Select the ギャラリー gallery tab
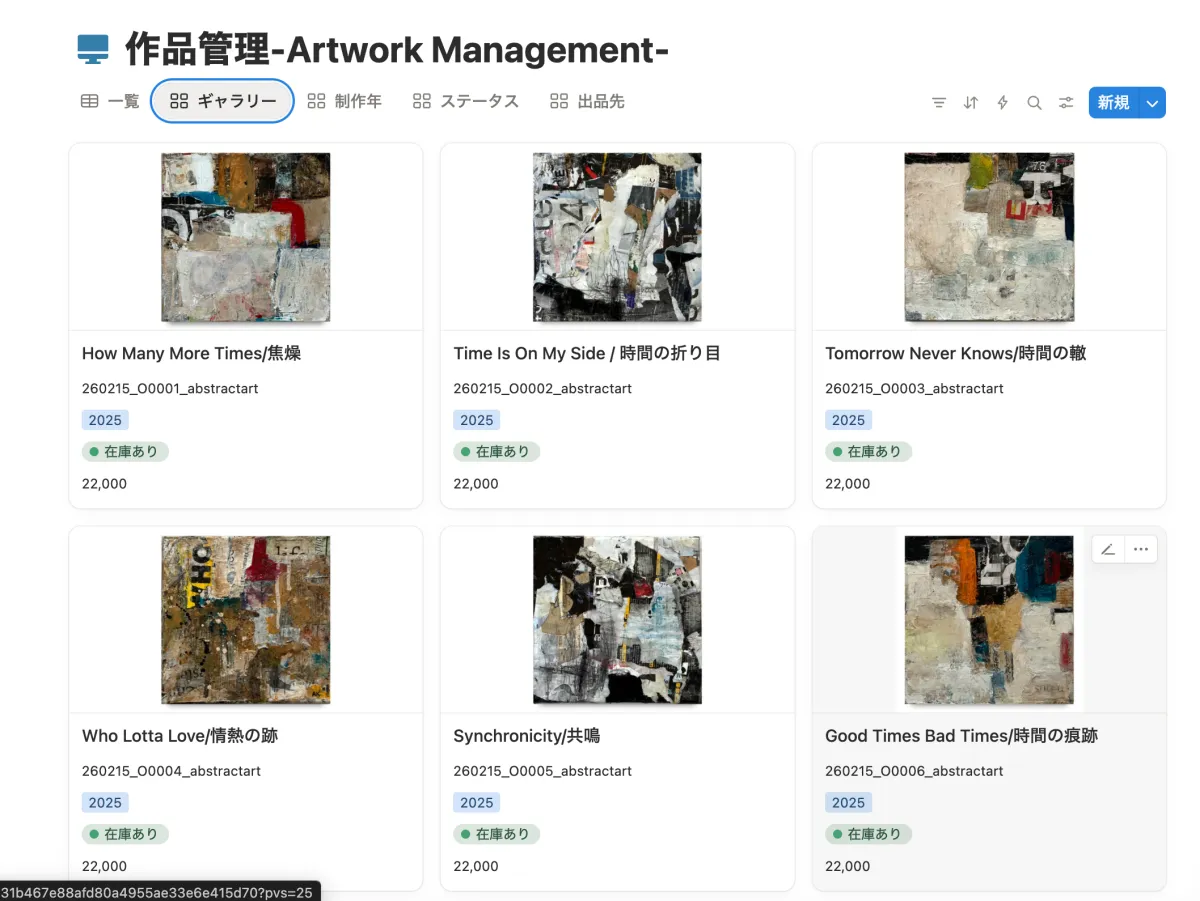This screenshot has width=1200, height=901. click(x=223, y=101)
